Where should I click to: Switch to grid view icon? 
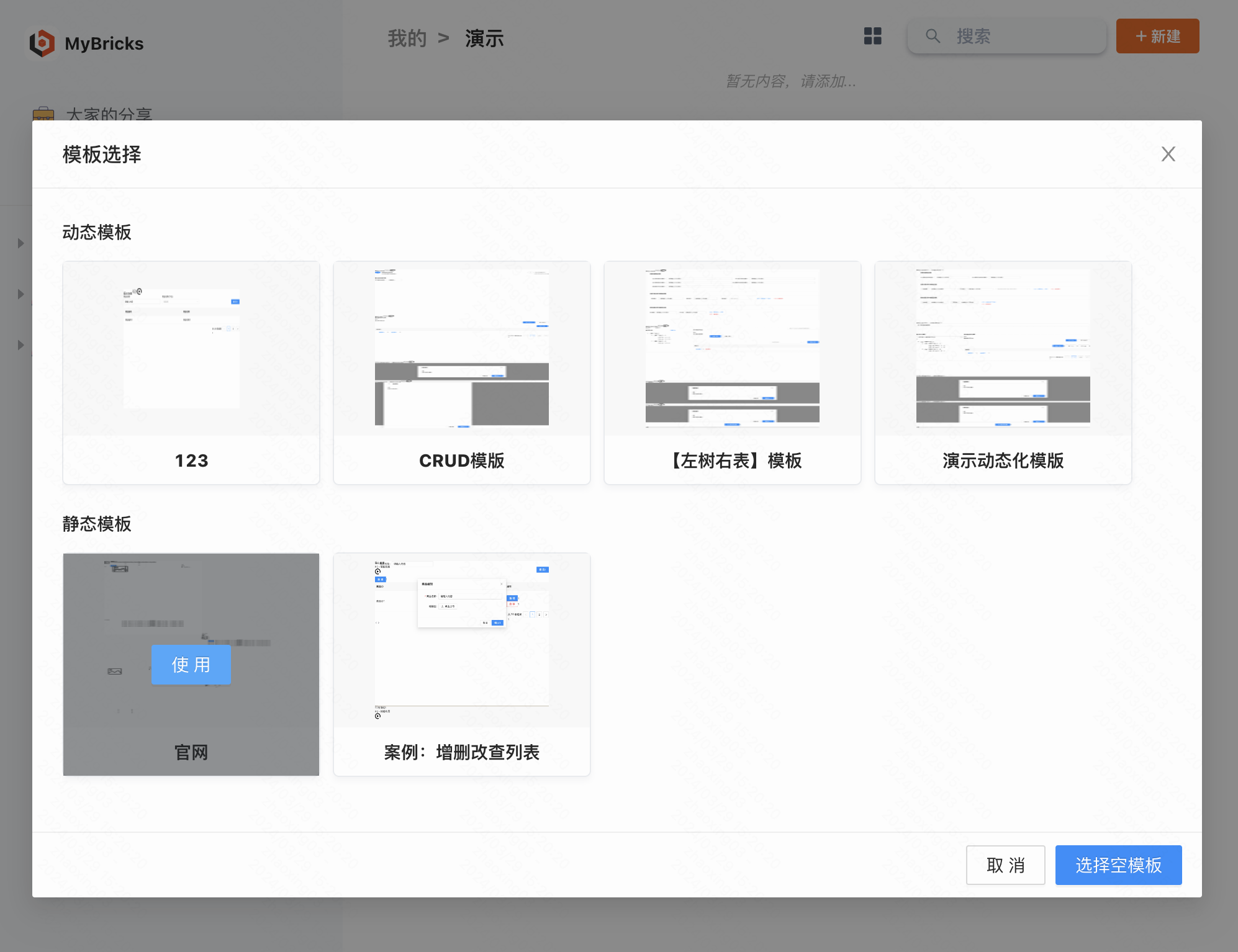[x=872, y=36]
